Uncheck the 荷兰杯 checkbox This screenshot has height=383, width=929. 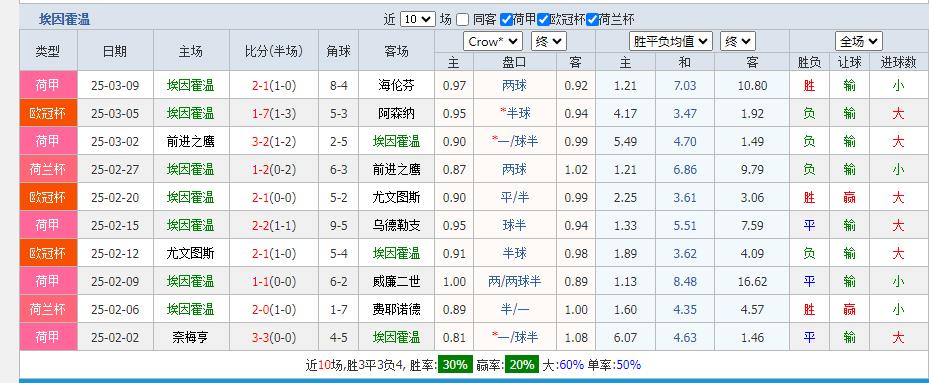pos(591,20)
